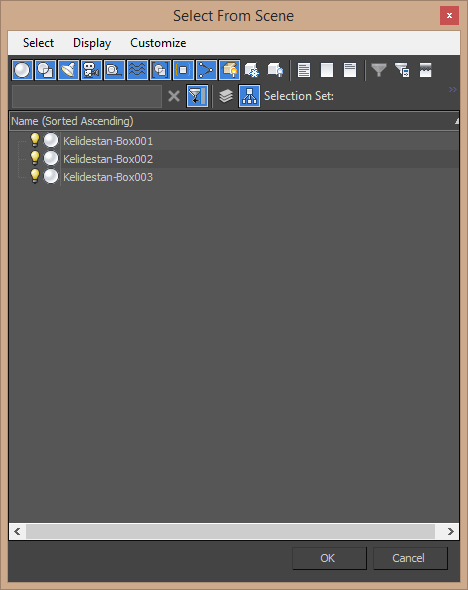Click the Select None blank page icon
The height and width of the screenshot is (590, 468).
tap(327, 70)
